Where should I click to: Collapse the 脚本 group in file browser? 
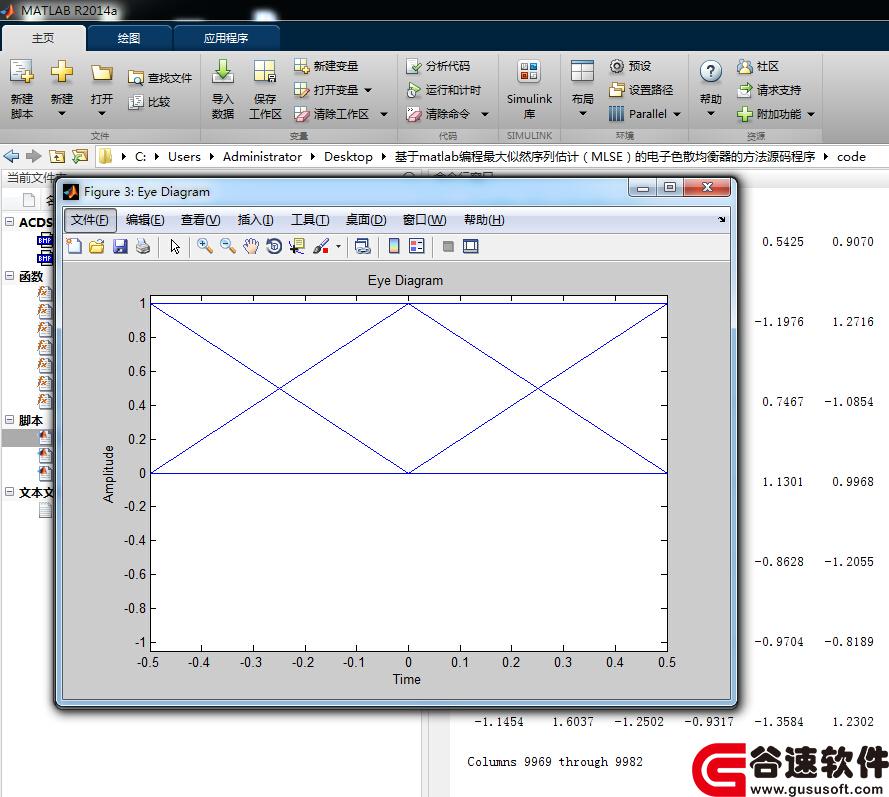(10, 419)
